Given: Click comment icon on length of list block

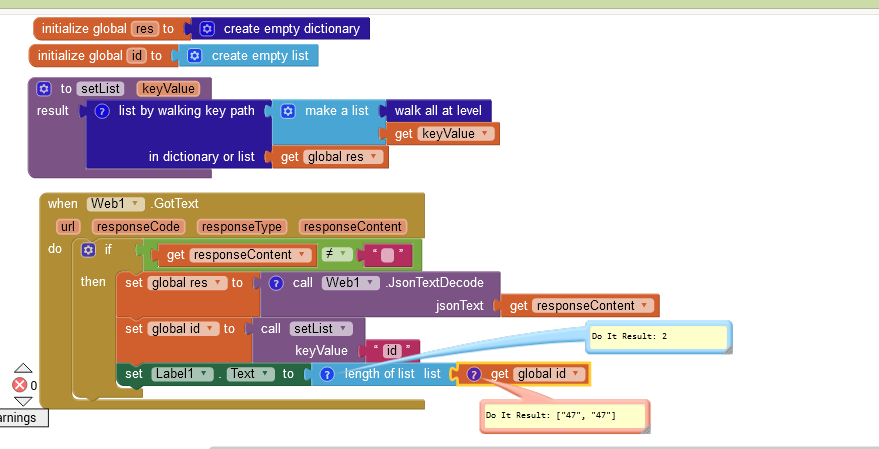Looking at the screenshot, I should coord(327,374).
